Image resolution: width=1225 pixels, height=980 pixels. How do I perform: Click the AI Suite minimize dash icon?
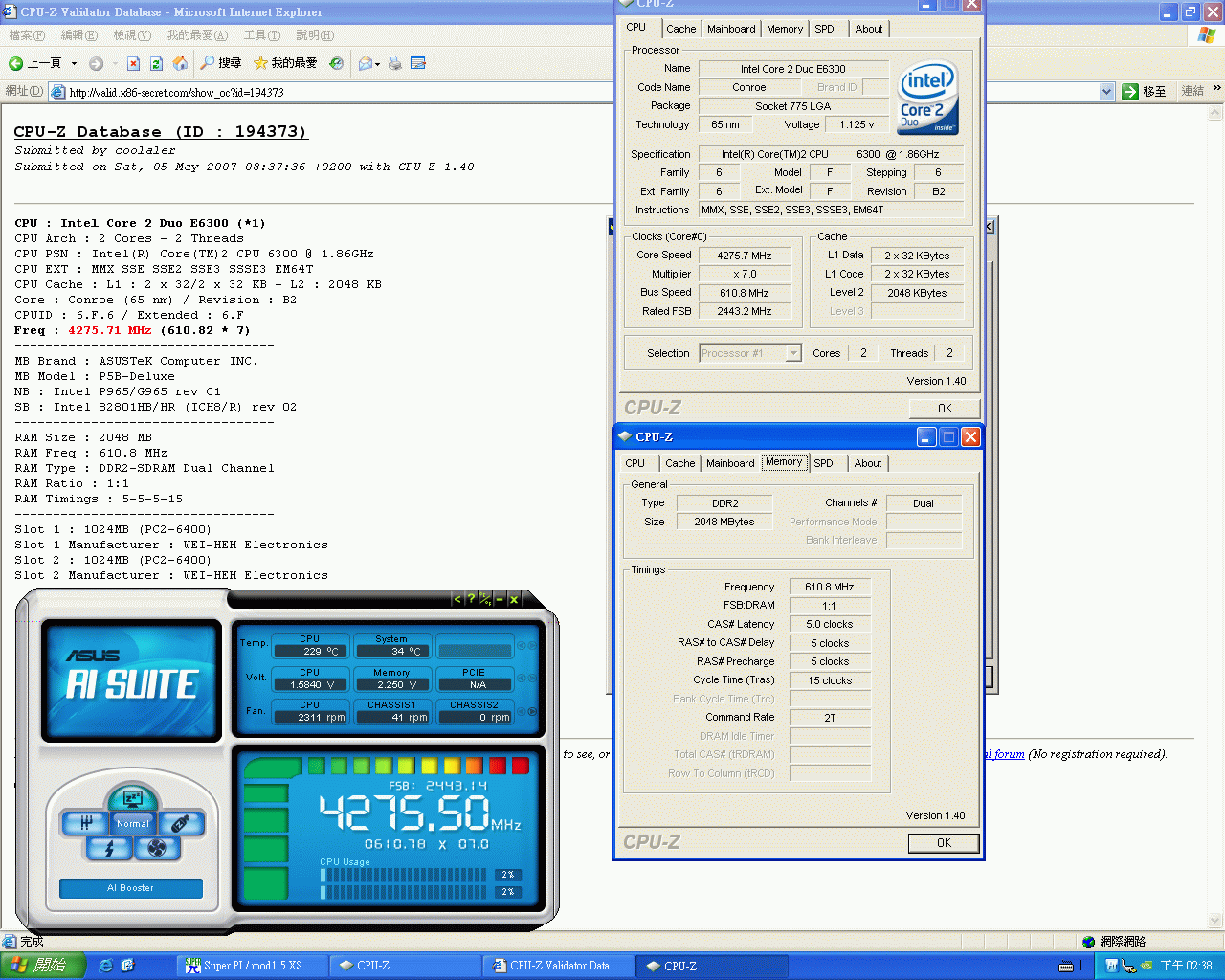(x=500, y=599)
